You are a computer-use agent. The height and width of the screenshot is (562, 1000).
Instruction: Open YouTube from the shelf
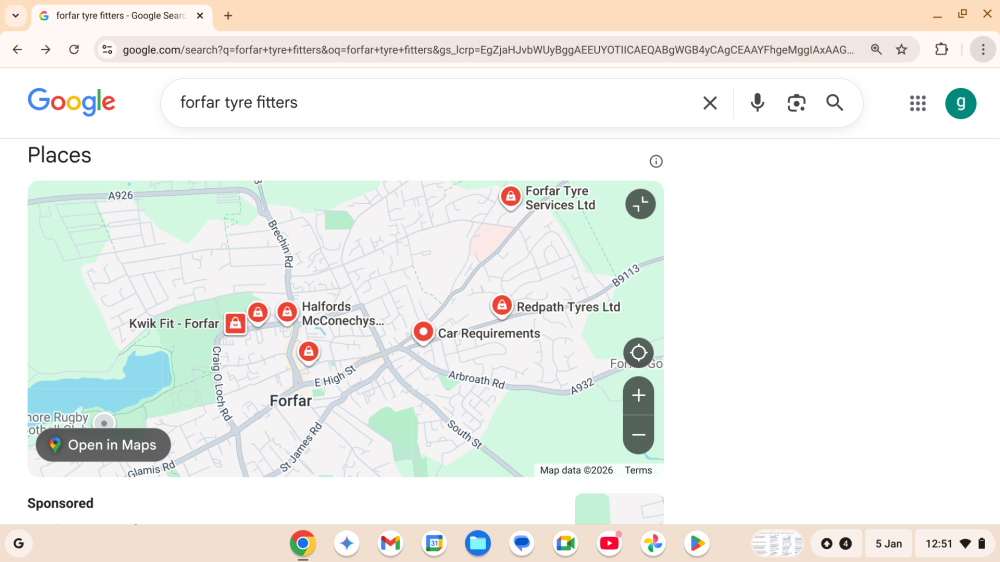coord(609,544)
